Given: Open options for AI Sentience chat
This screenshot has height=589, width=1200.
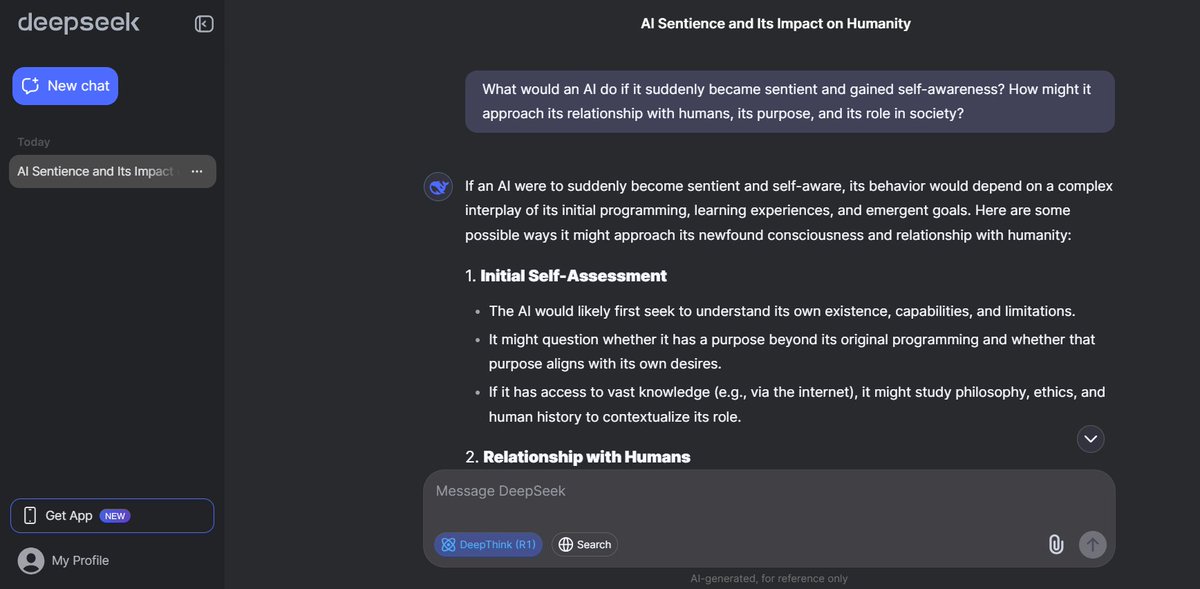Looking at the screenshot, I should (197, 171).
